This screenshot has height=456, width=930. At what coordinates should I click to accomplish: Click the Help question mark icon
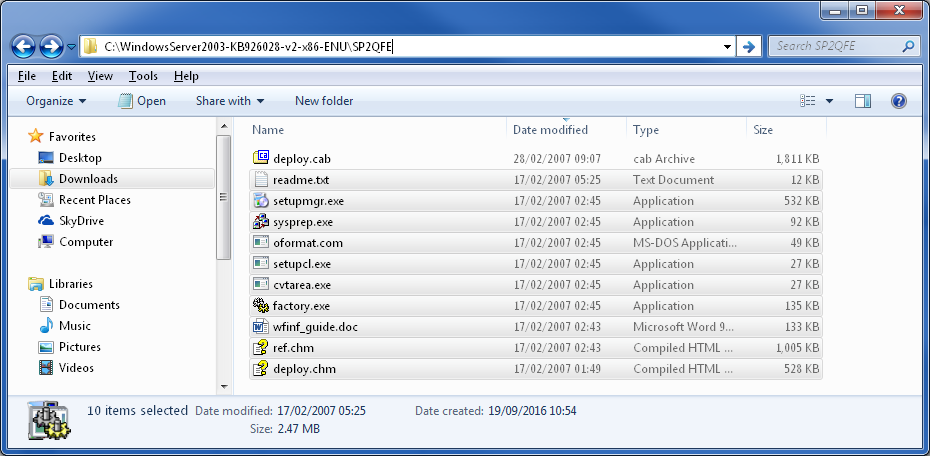[898, 101]
